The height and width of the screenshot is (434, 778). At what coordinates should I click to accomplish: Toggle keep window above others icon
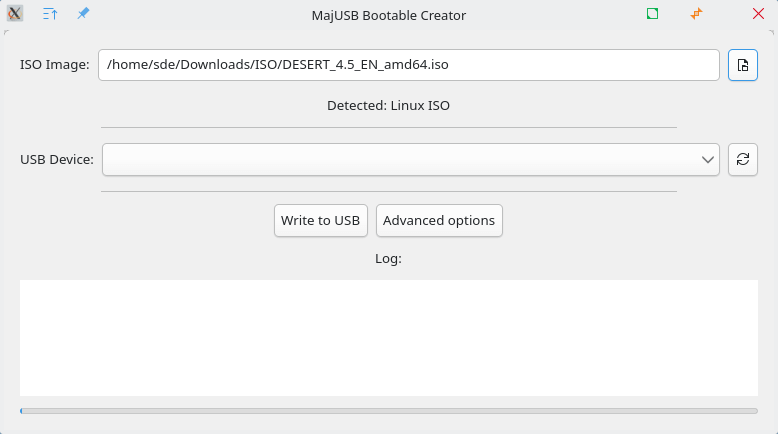[x=50, y=15]
